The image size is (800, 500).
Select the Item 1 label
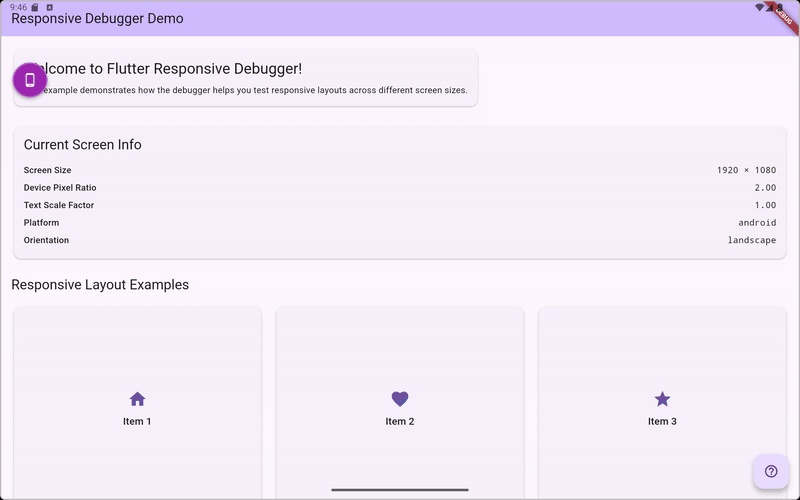[x=137, y=421]
